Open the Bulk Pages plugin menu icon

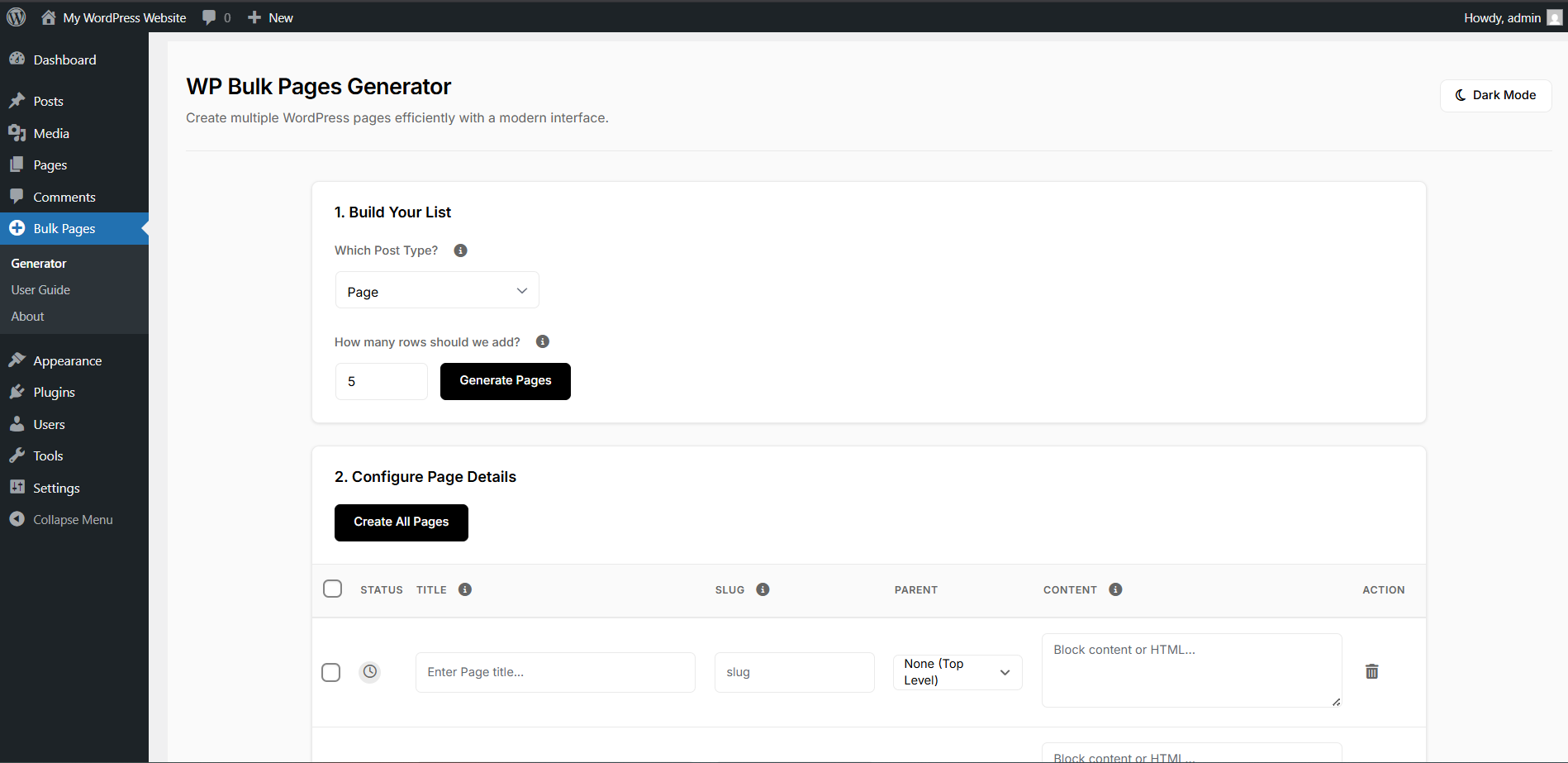(x=18, y=228)
